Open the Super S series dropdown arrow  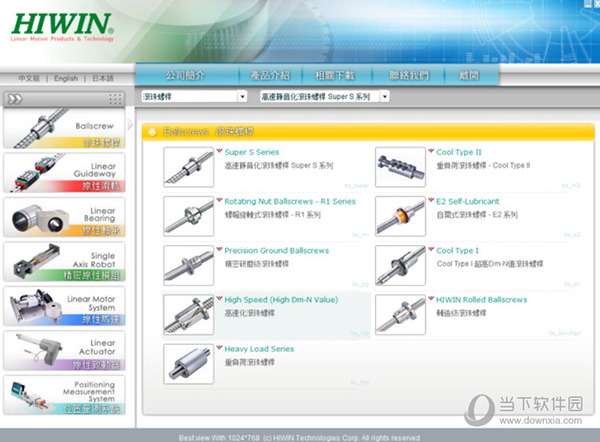click(x=385, y=96)
